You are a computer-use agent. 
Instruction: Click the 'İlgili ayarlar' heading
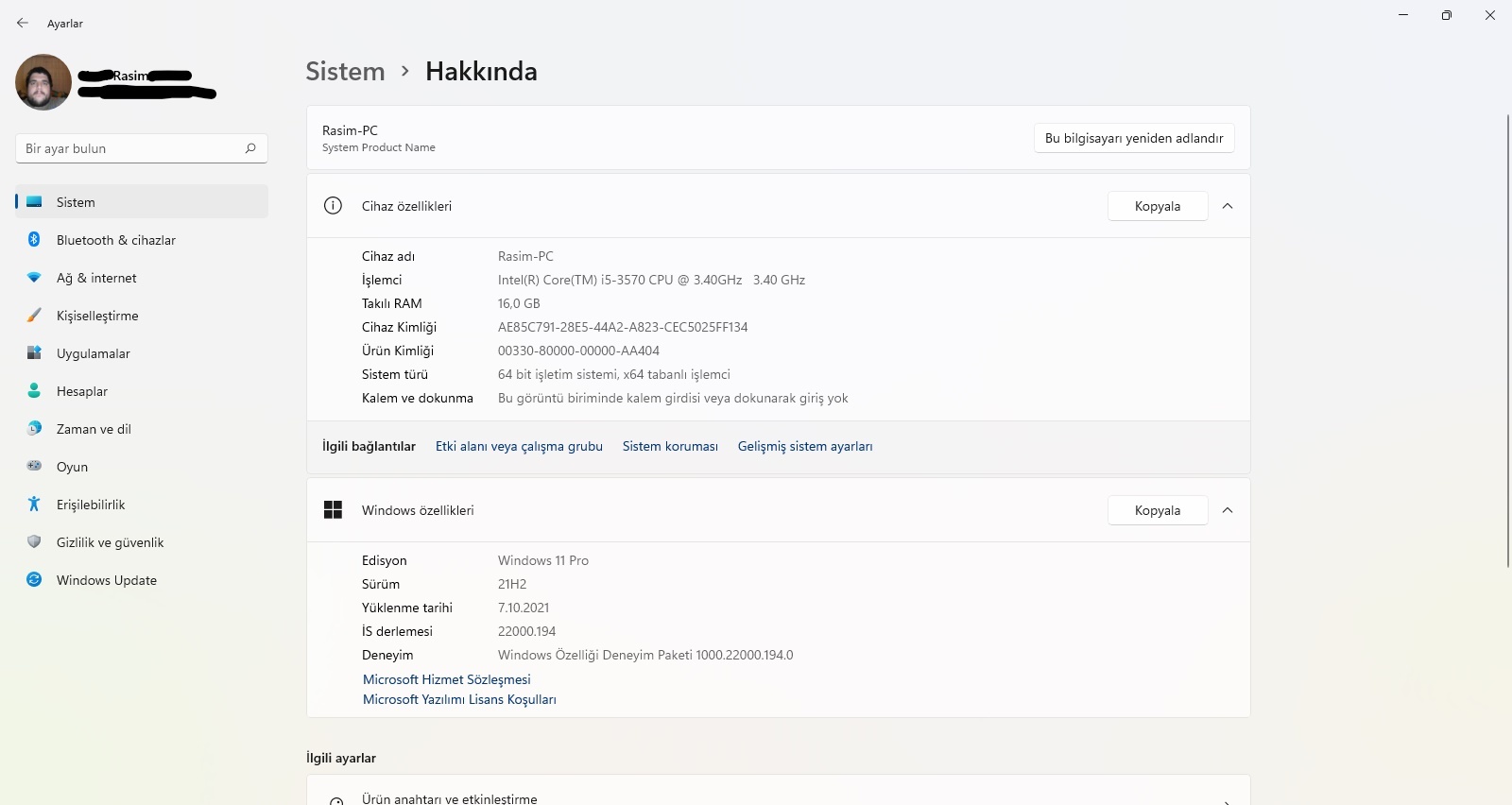(x=341, y=758)
